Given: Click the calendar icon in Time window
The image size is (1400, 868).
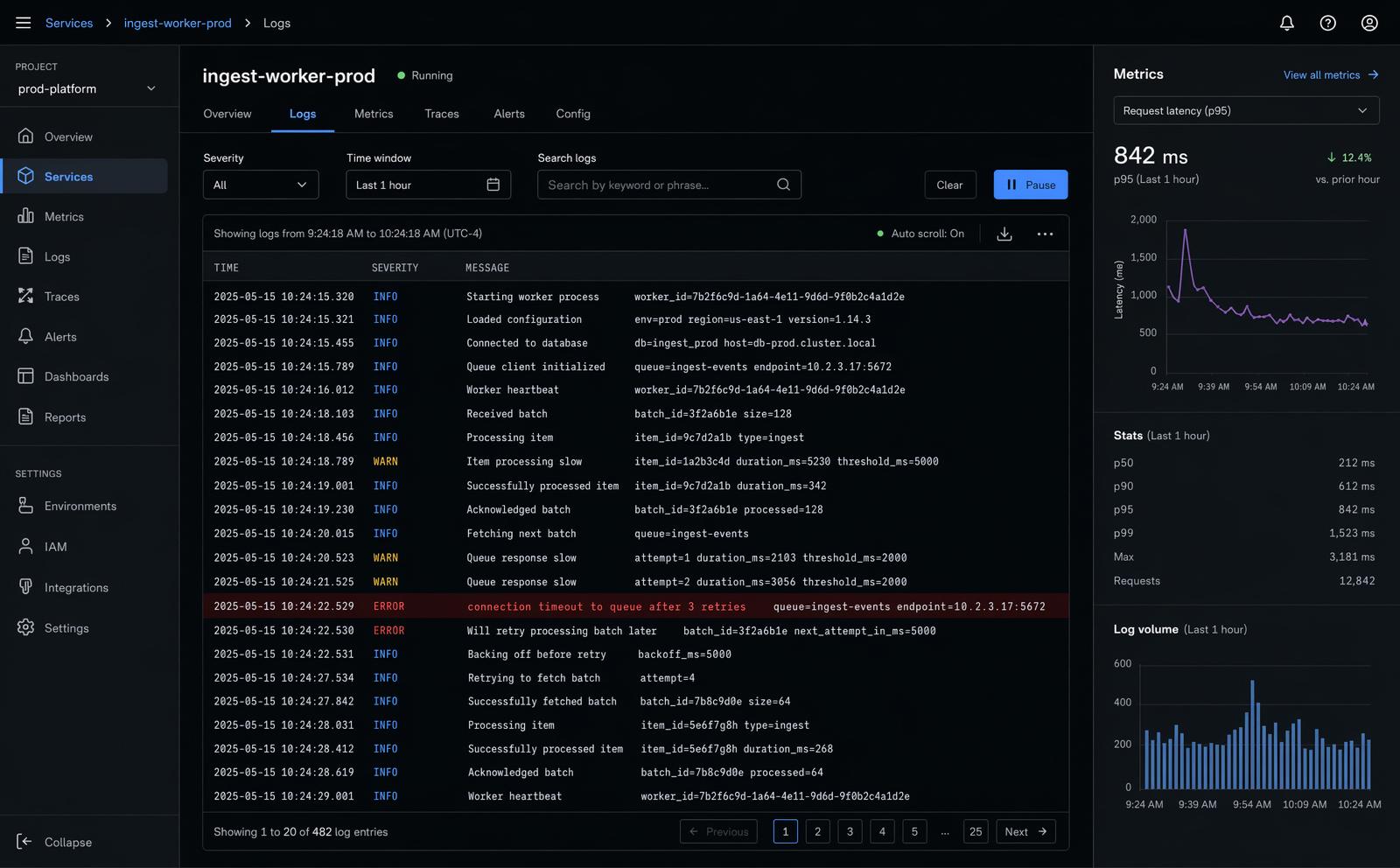Looking at the screenshot, I should click(x=493, y=185).
